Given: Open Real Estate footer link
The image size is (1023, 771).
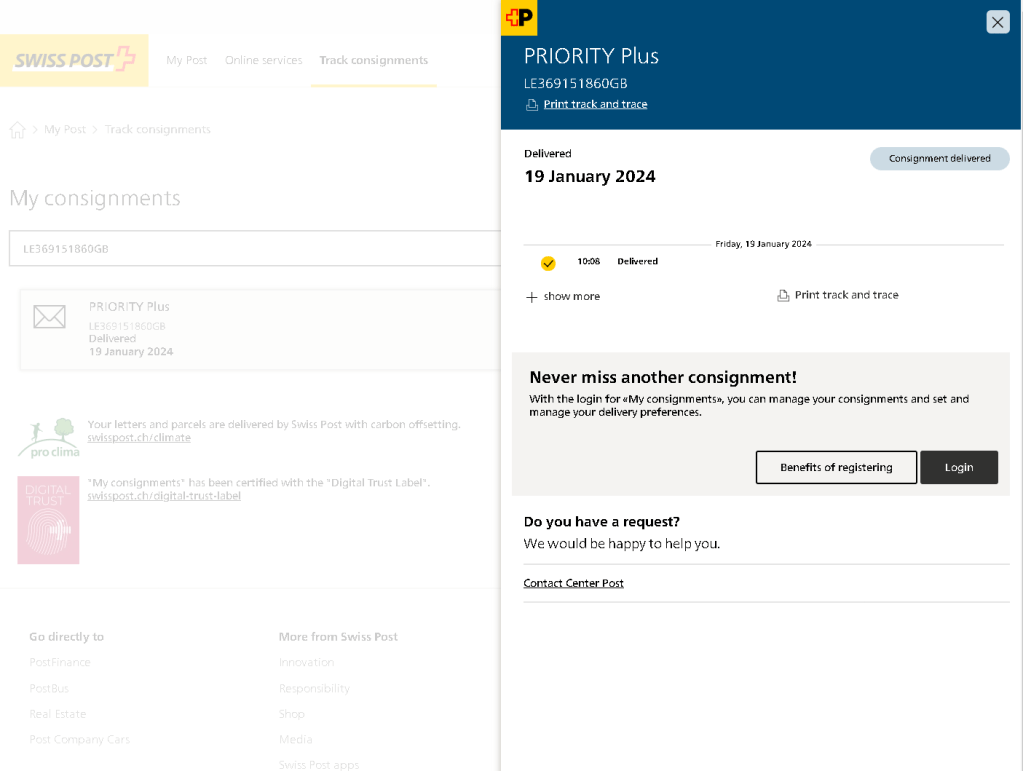Looking at the screenshot, I should click(x=57, y=714).
